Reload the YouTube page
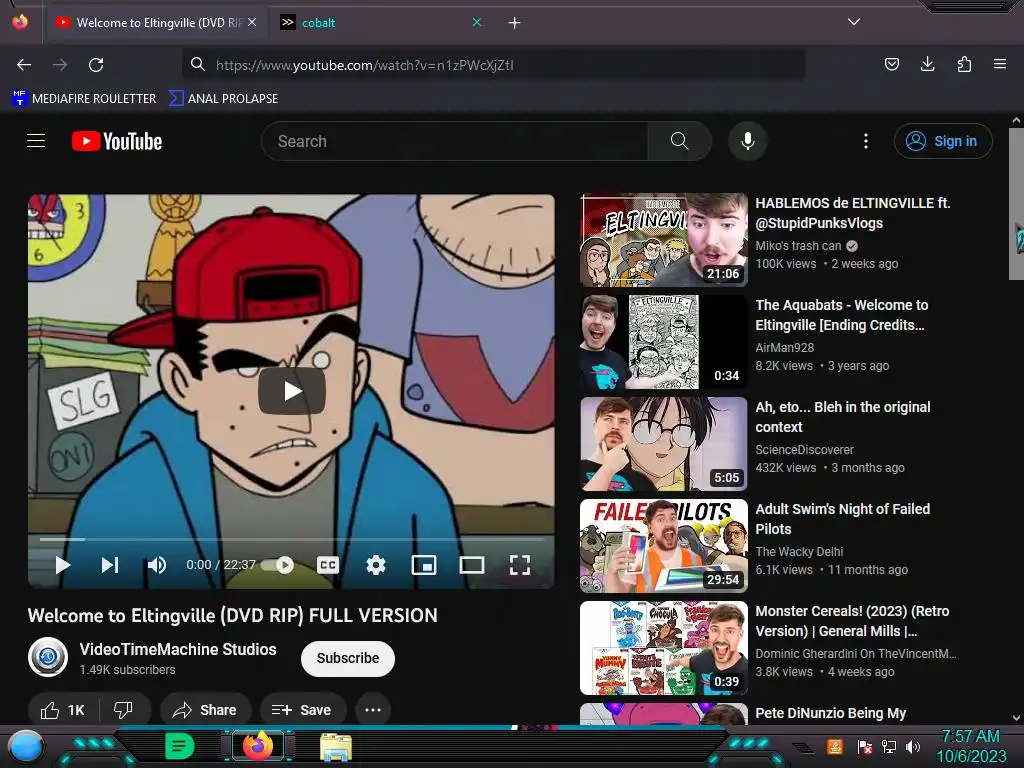This screenshot has height=768, width=1024. tap(96, 65)
